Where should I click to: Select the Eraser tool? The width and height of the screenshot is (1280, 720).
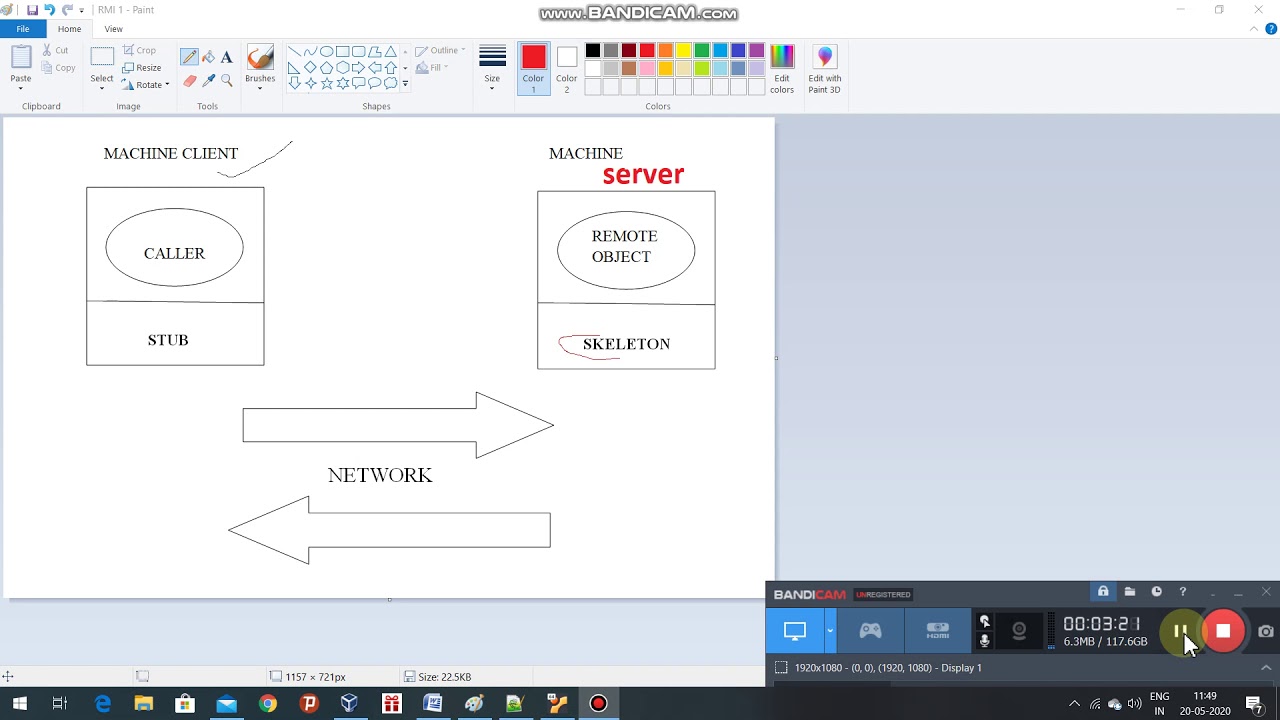coord(189,81)
